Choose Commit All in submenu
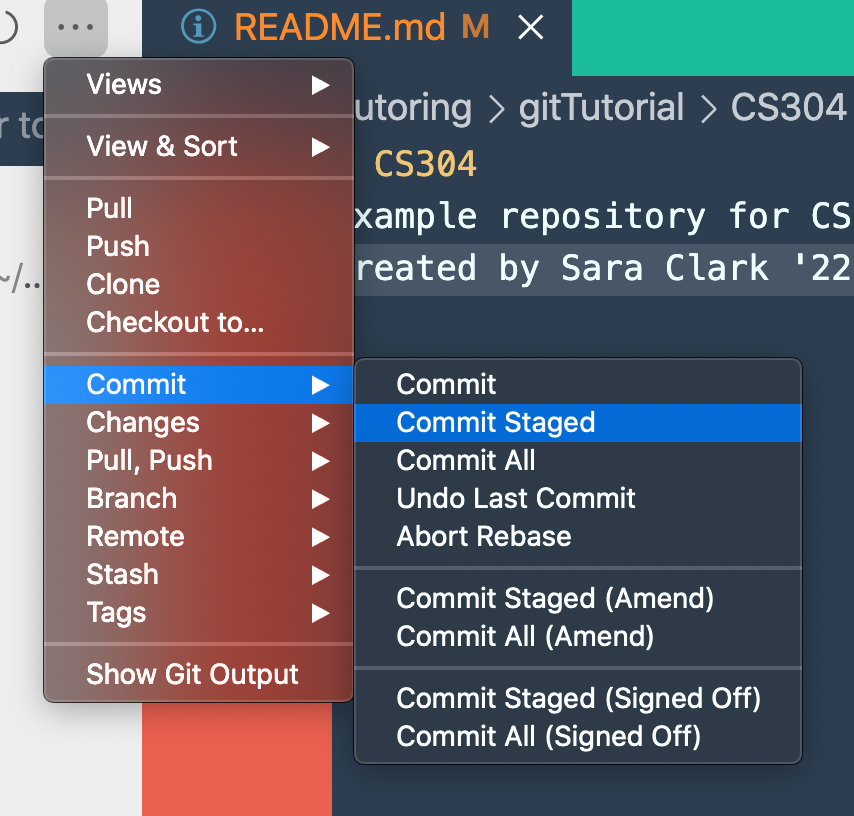This screenshot has height=816, width=854. click(578, 461)
